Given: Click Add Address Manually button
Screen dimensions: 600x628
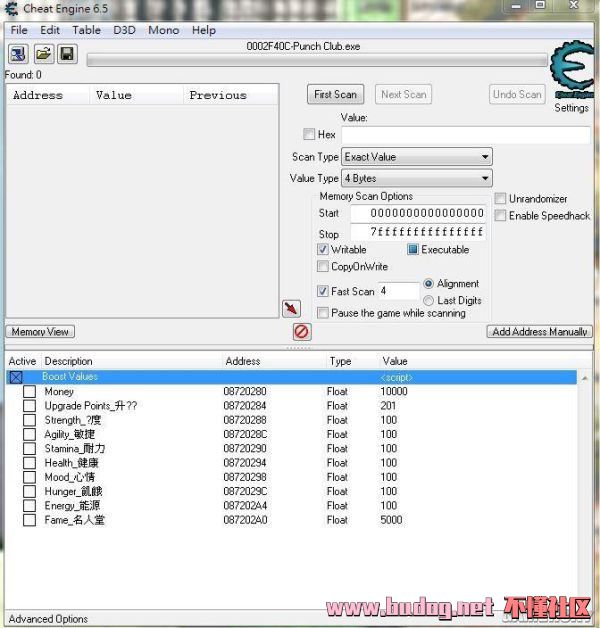Looking at the screenshot, I should tap(540, 332).
